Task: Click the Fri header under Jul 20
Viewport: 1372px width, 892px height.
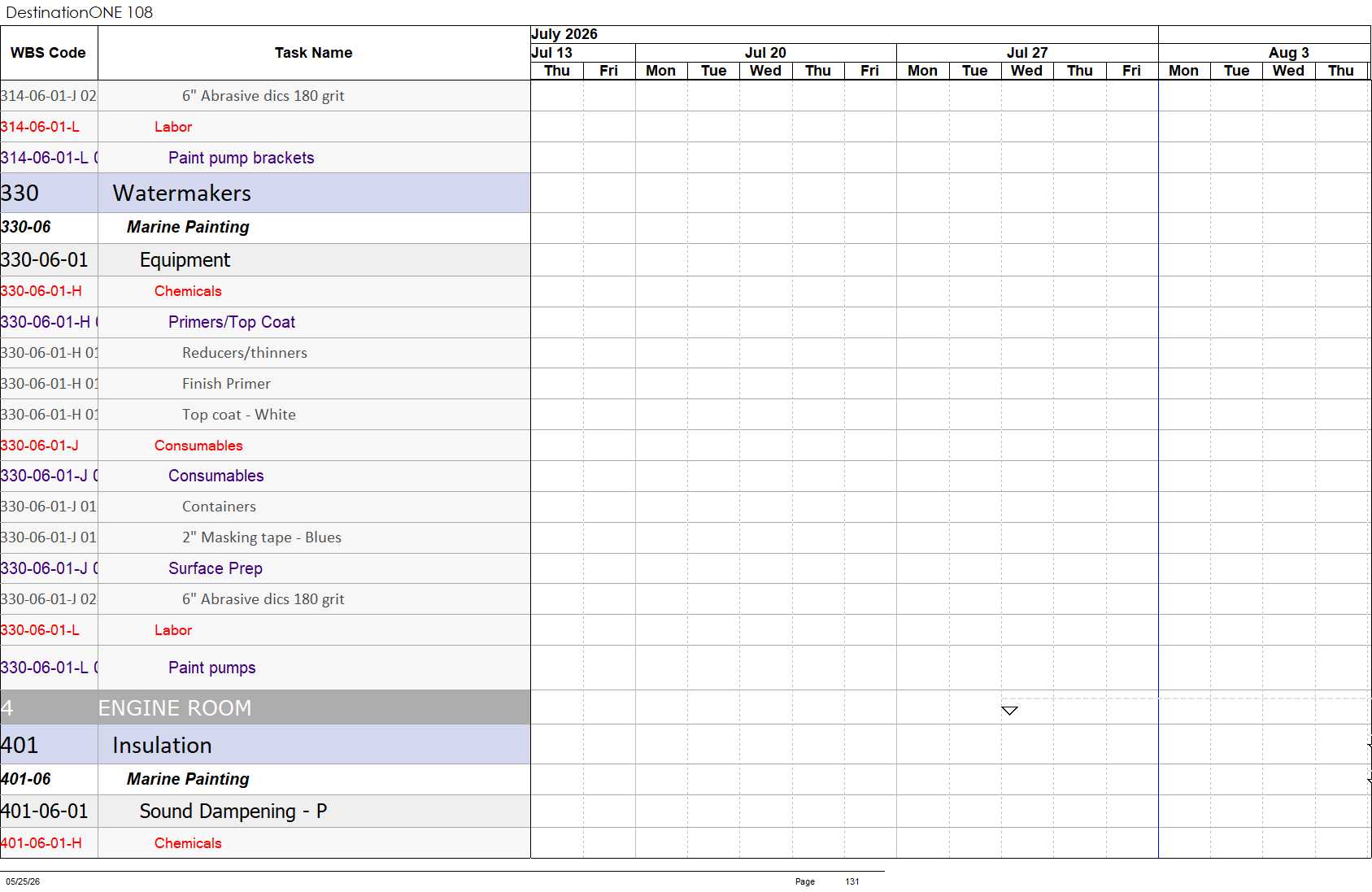Action: click(x=869, y=71)
